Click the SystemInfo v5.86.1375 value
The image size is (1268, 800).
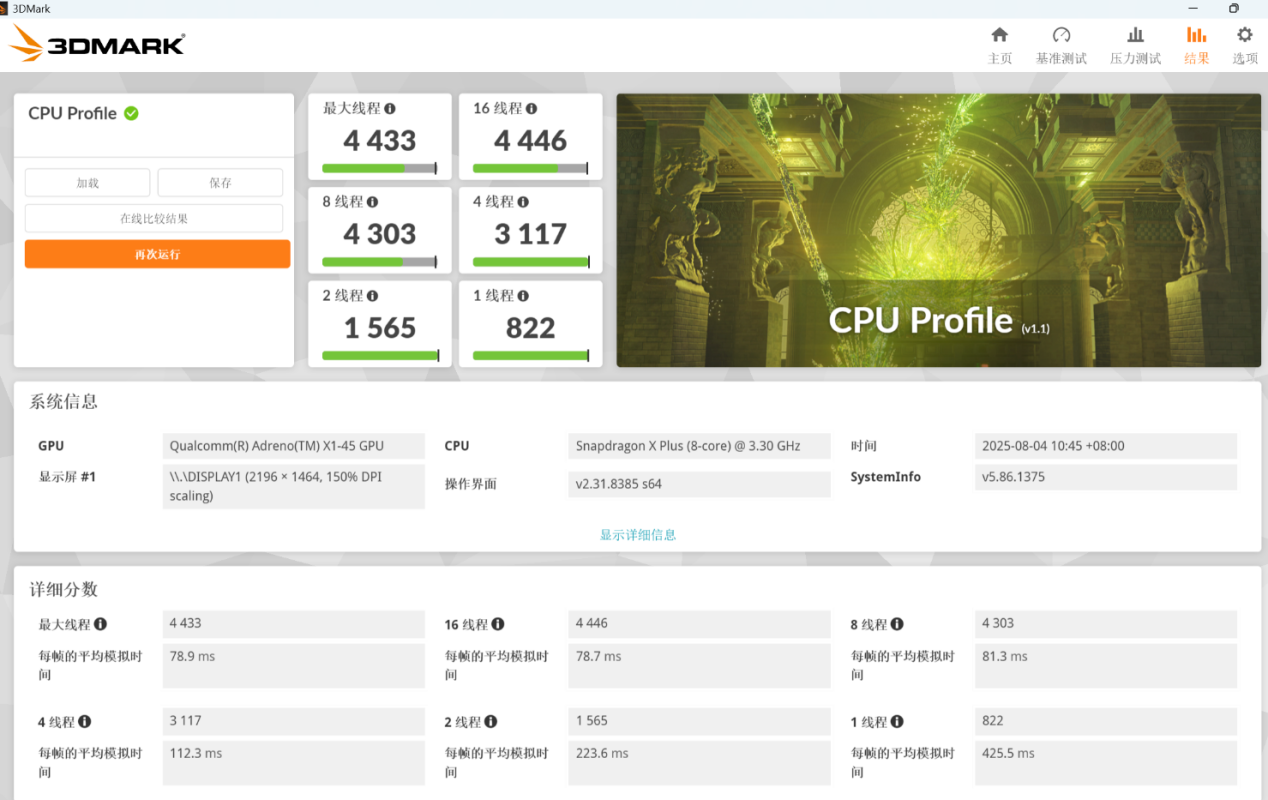[1106, 477]
